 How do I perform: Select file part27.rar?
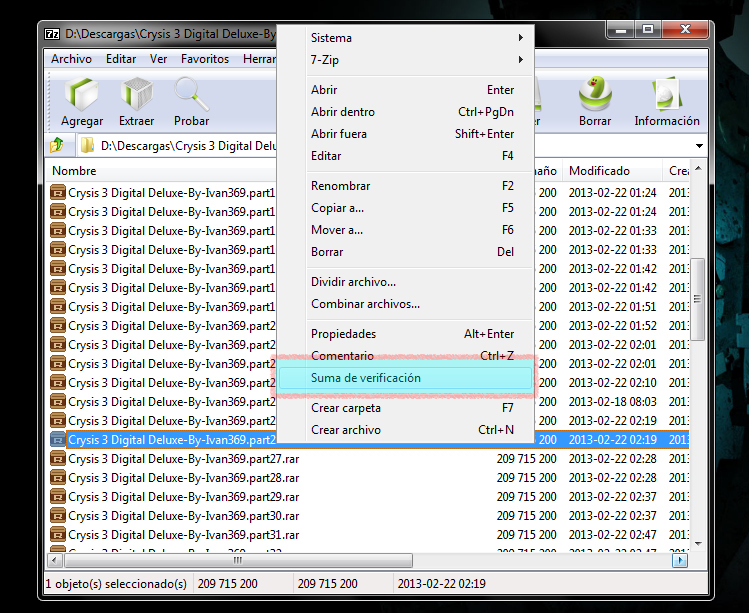[x=184, y=459]
